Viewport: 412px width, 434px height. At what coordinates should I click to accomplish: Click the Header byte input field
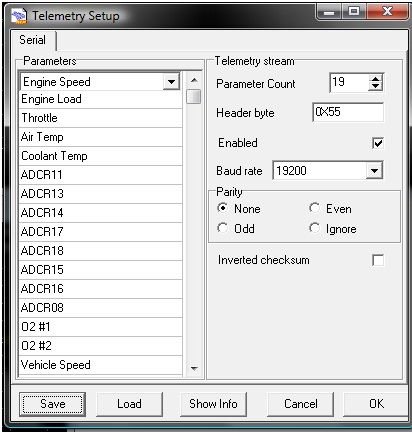click(x=348, y=112)
